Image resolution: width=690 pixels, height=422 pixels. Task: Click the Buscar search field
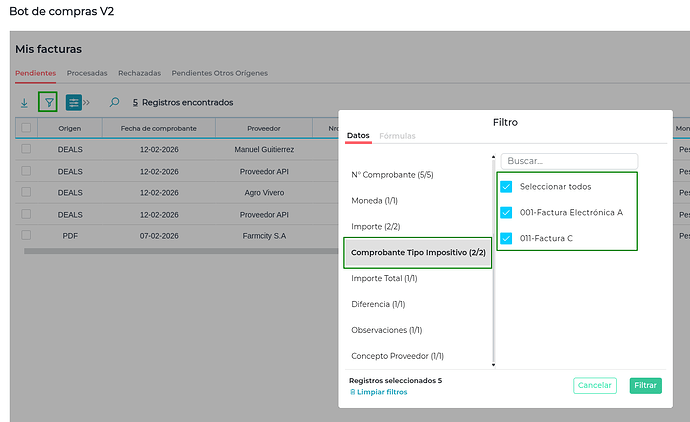(569, 161)
